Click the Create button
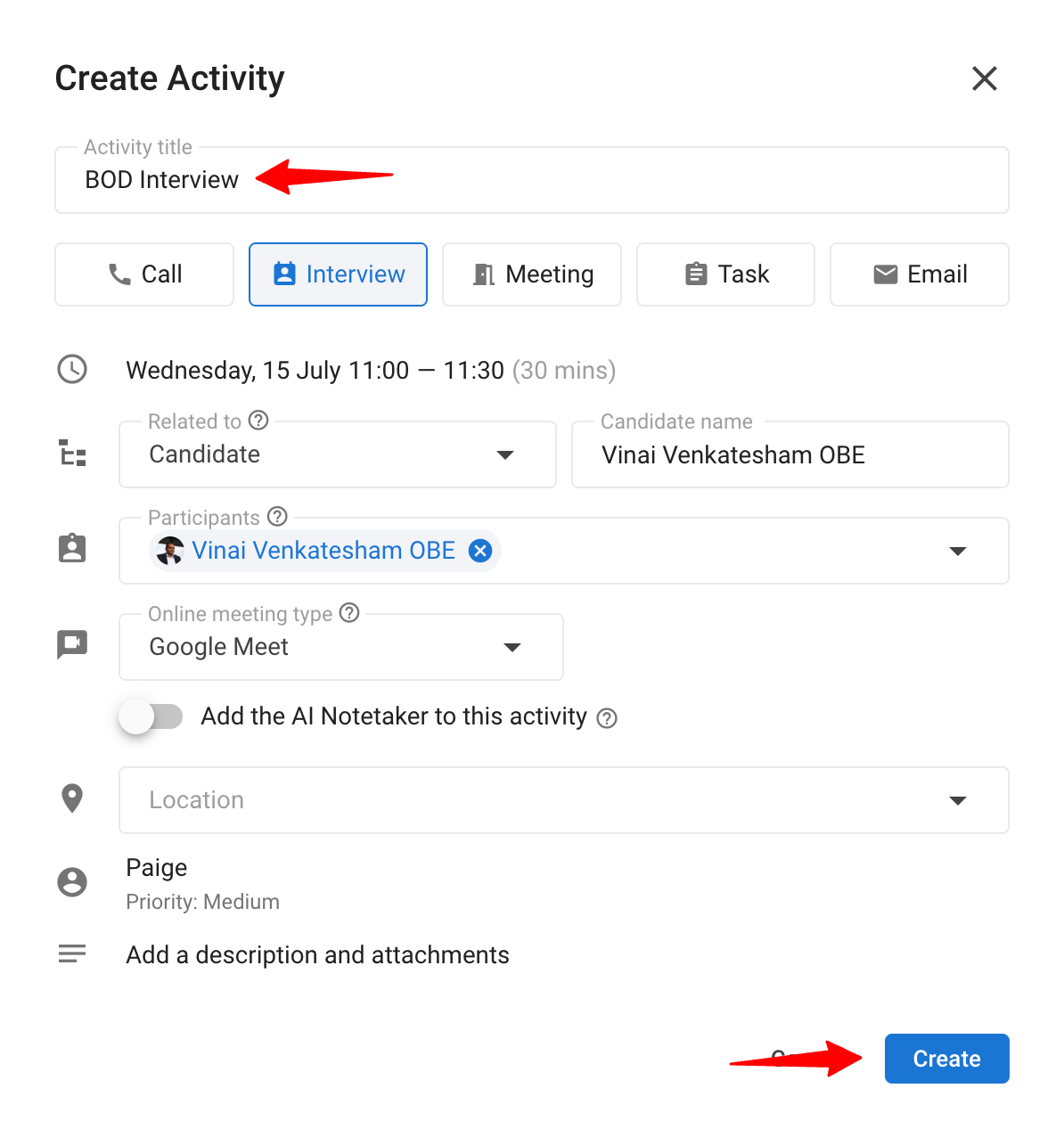This screenshot has height=1121, width=1064. point(946,1059)
